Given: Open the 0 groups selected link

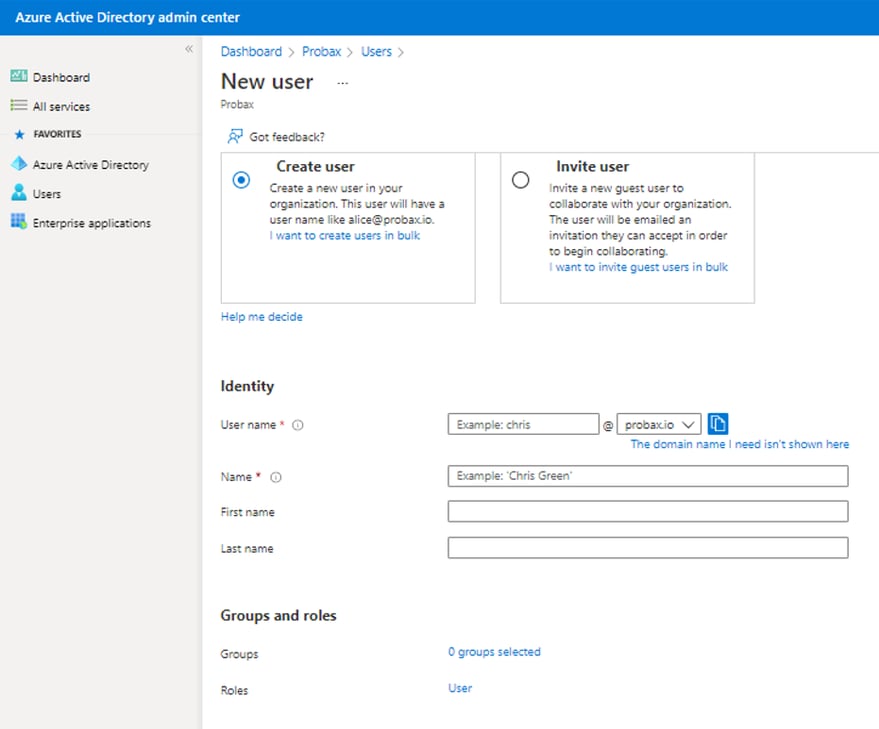Looking at the screenshot, I should pyautogui.click(x=494, y=651).
